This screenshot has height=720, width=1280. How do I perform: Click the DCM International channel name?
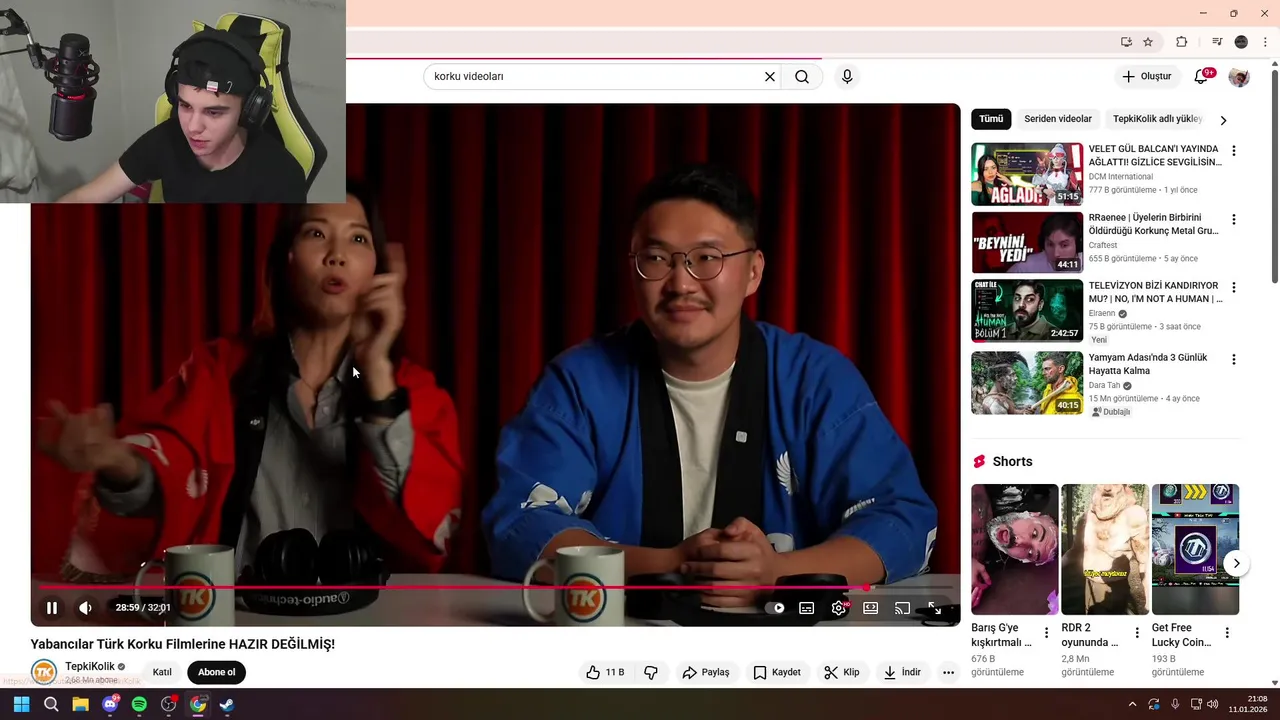coord(1120,177)
